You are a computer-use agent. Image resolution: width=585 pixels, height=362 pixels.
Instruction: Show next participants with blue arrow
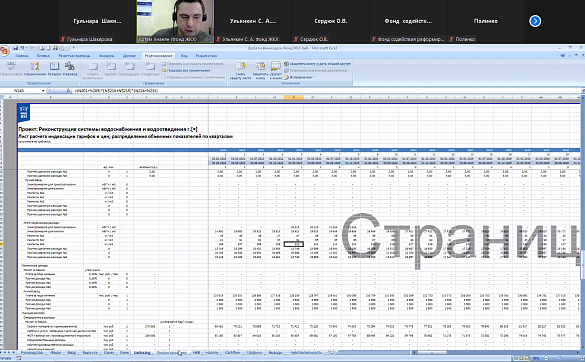coord(535,21)
